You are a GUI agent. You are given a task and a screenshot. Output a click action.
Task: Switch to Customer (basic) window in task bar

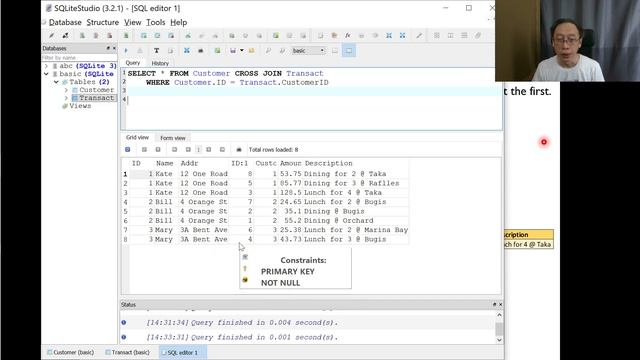point(70,352)
